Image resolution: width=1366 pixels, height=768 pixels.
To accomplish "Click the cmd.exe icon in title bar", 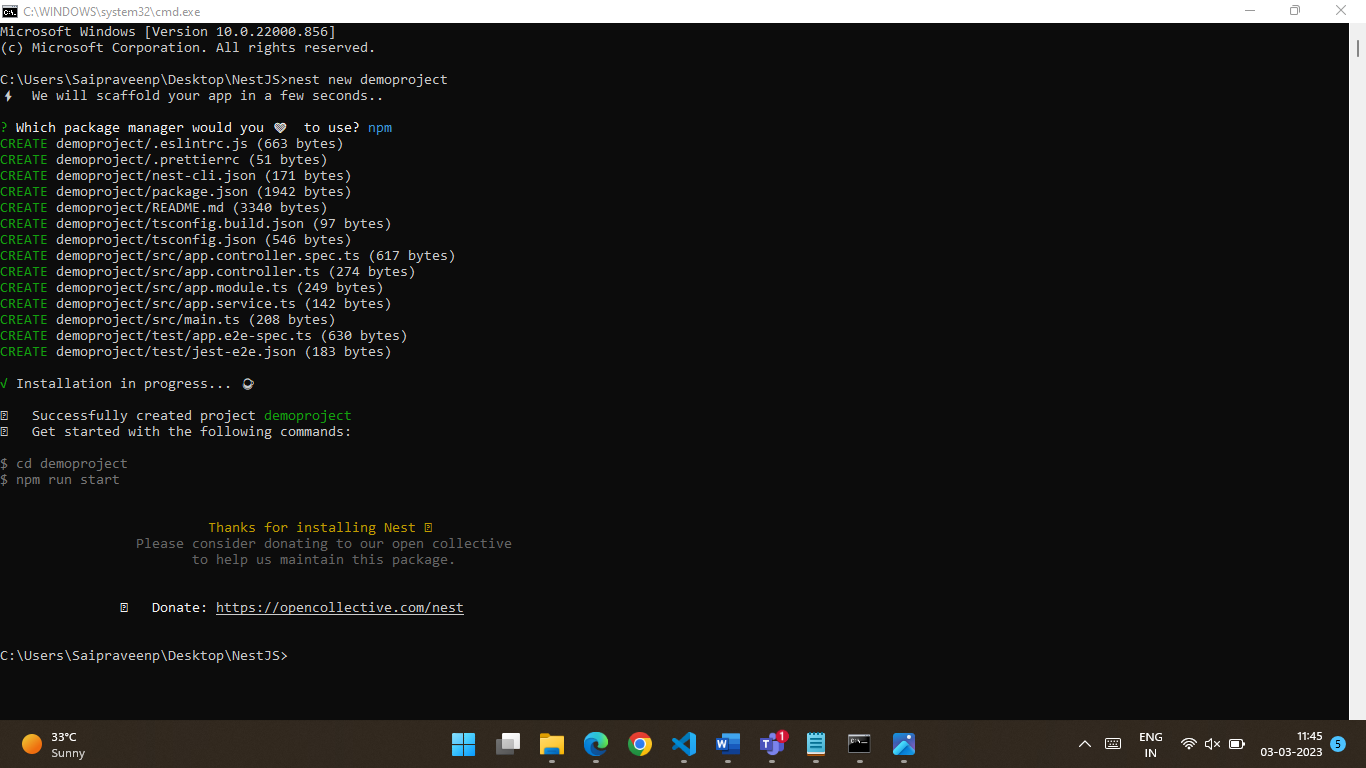I will click(10, 10).
